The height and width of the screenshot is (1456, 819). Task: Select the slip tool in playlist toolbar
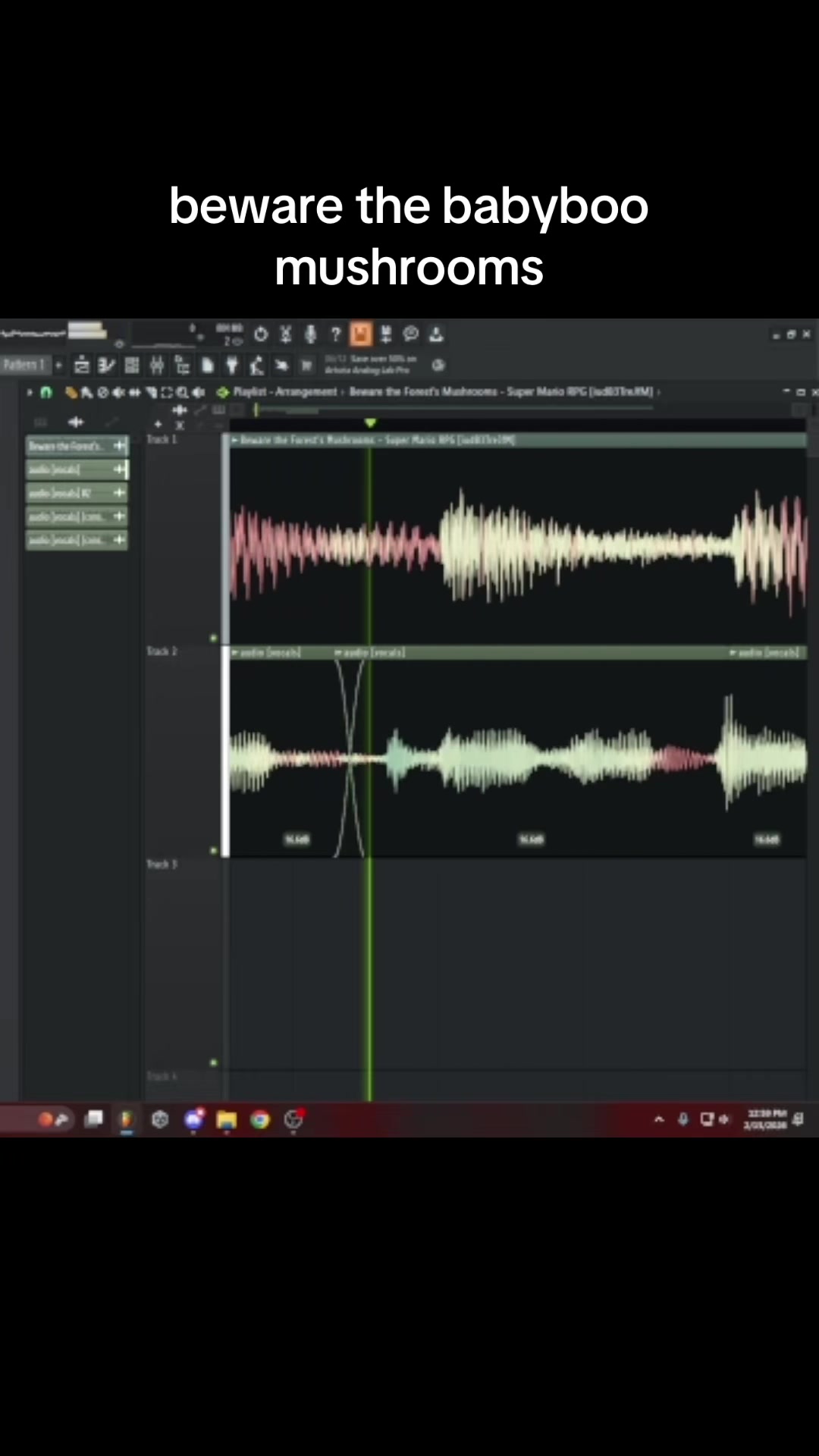coord(135,392)
